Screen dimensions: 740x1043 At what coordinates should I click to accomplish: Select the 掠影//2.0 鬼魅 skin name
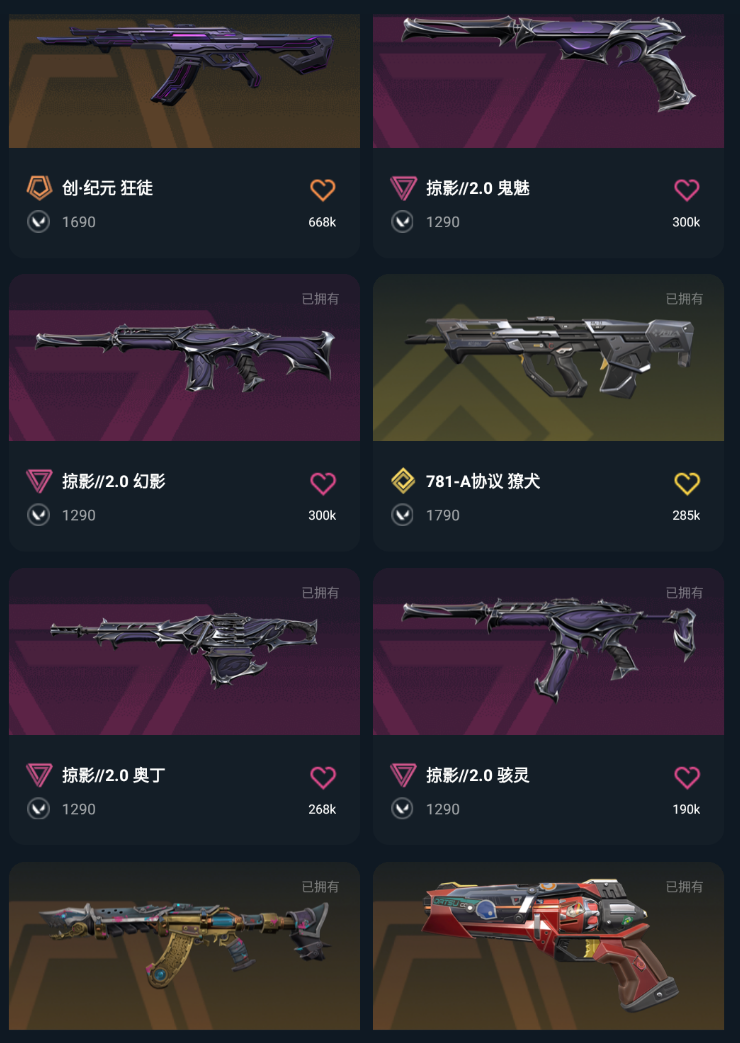[x=478, y=188]
